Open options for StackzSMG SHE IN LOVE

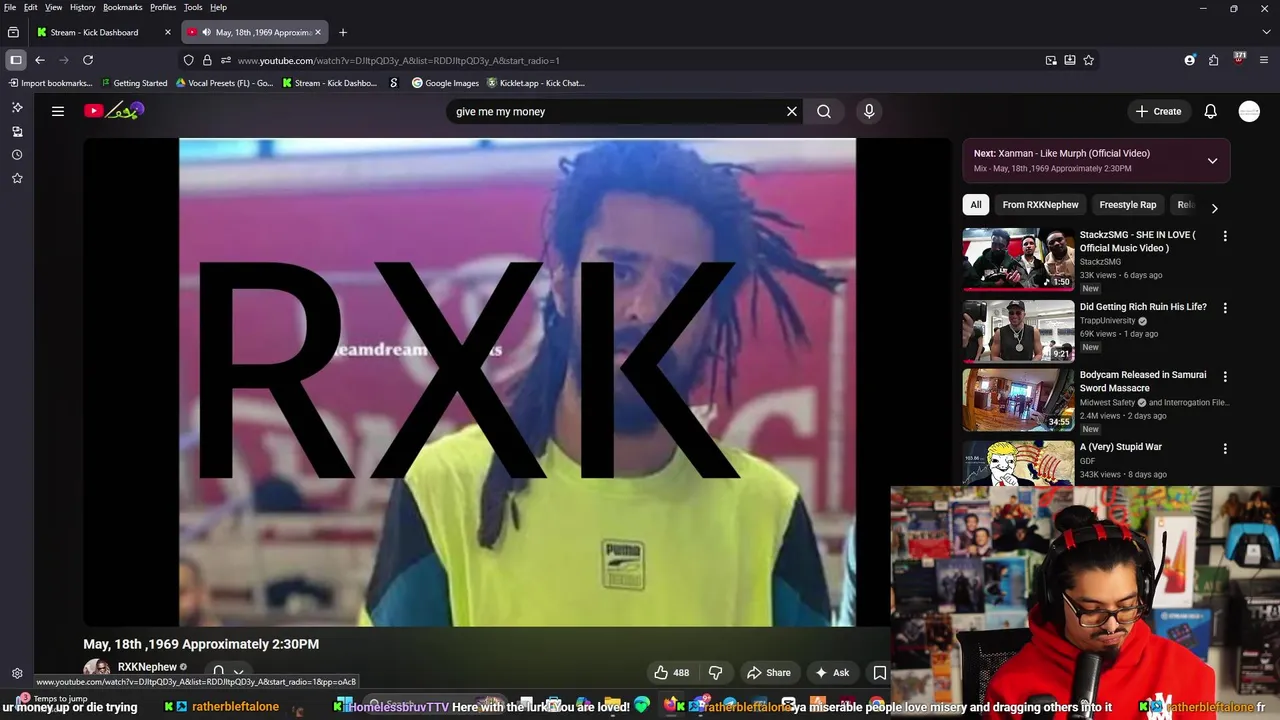click(1225, 236)
